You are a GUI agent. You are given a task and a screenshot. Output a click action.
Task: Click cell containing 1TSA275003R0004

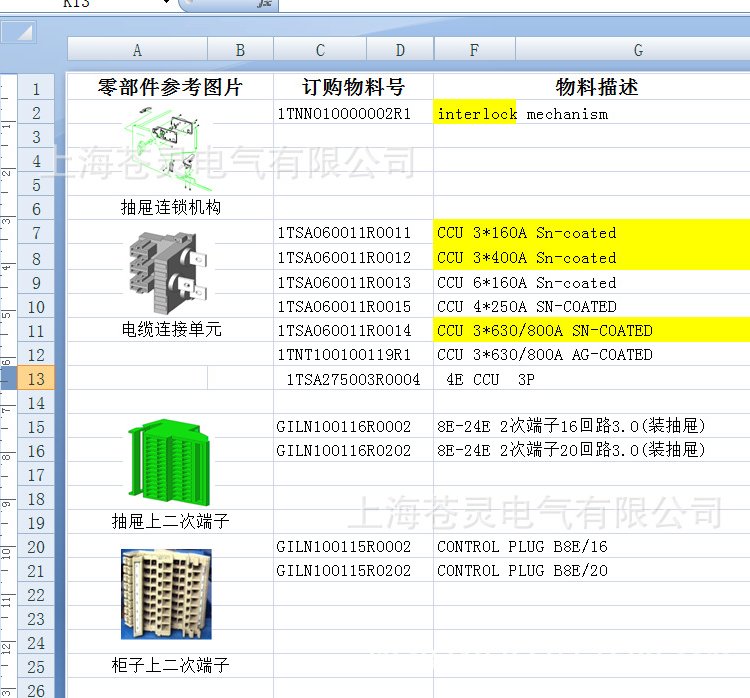pyautogui.click(x=353, y=380)
